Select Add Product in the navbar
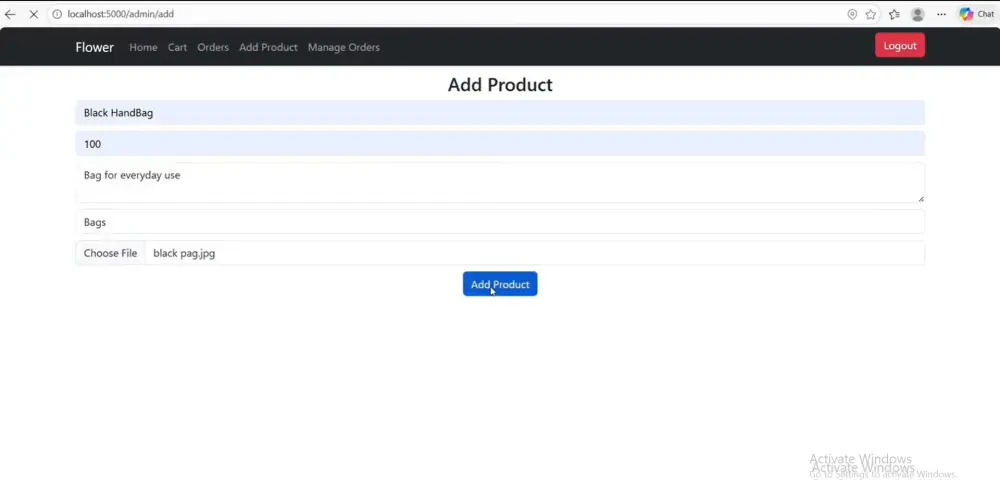Screen dimensions: 1000x480 pos(268,47)
